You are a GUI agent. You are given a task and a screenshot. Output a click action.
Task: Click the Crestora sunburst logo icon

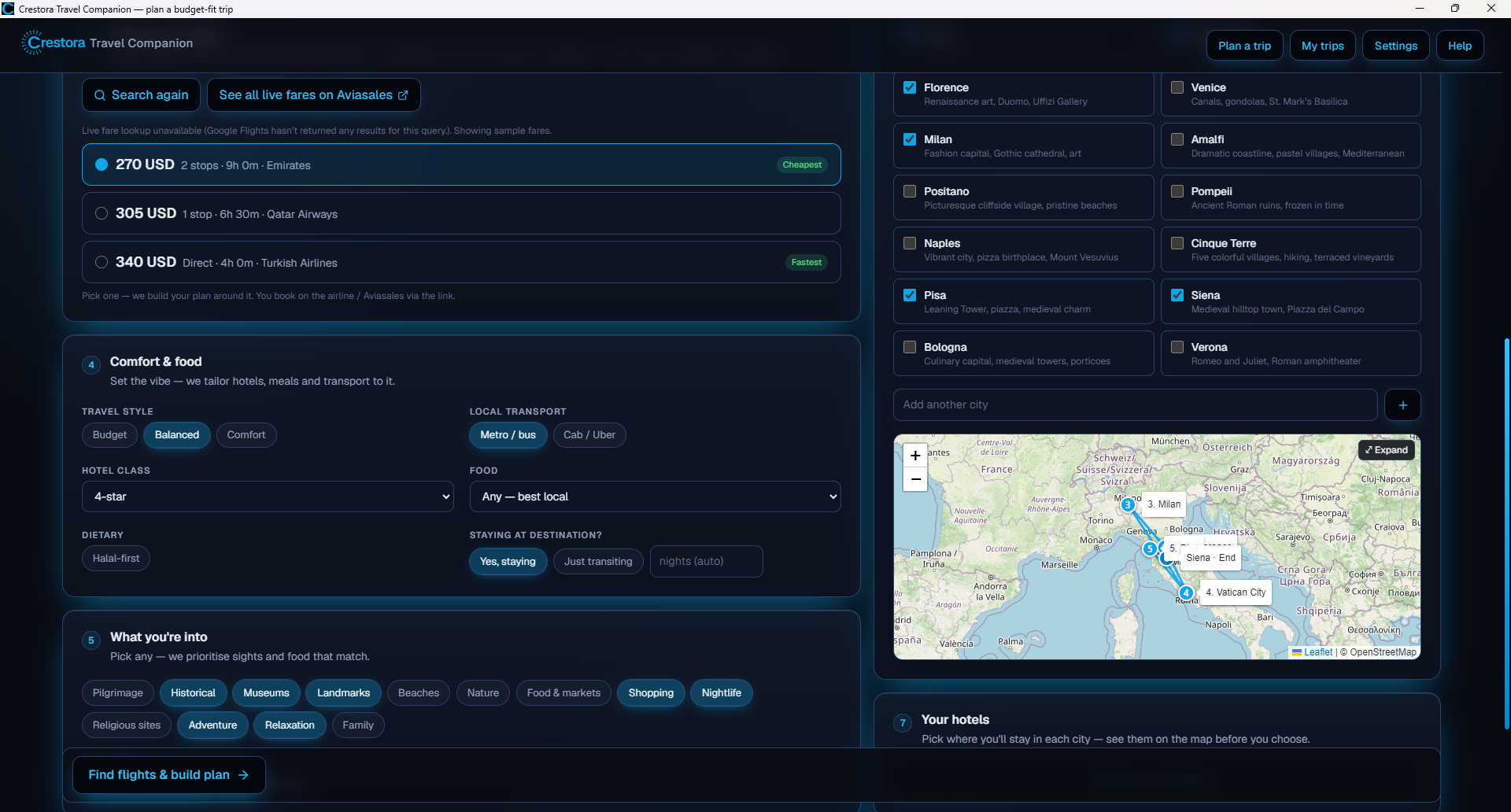click(x=33, y=43)
